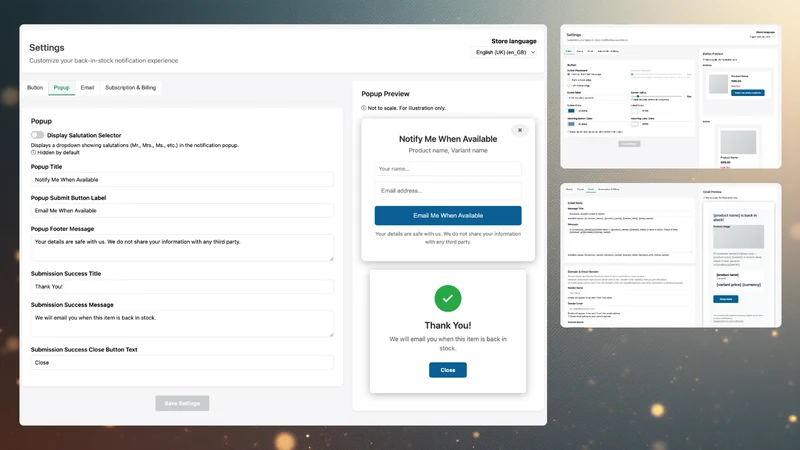The height and width of the screenshot is (450, 800).
Task: Click the Save Settings button
Action: click(x=182, y=403)
